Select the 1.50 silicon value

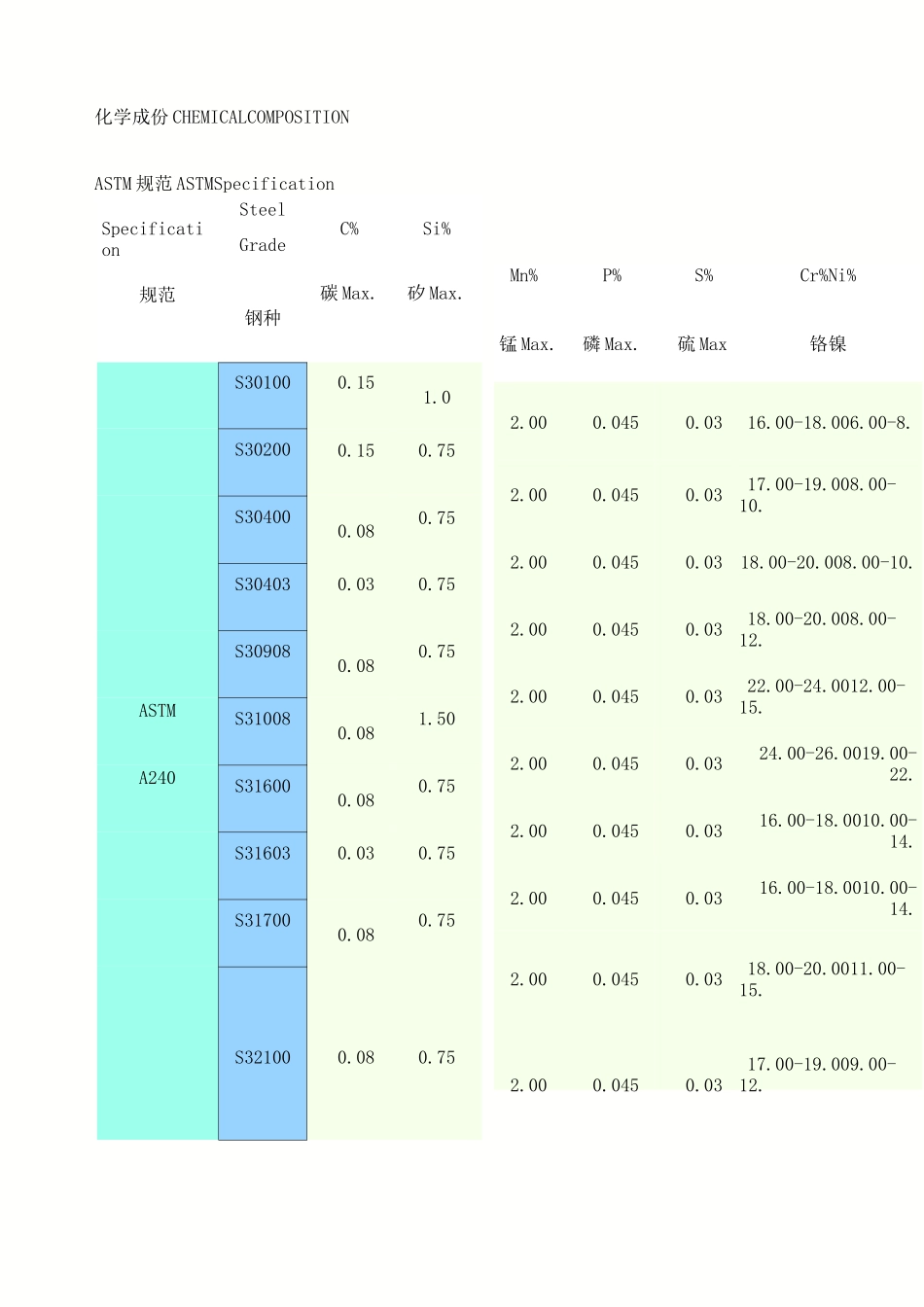(x=437, y=719)
